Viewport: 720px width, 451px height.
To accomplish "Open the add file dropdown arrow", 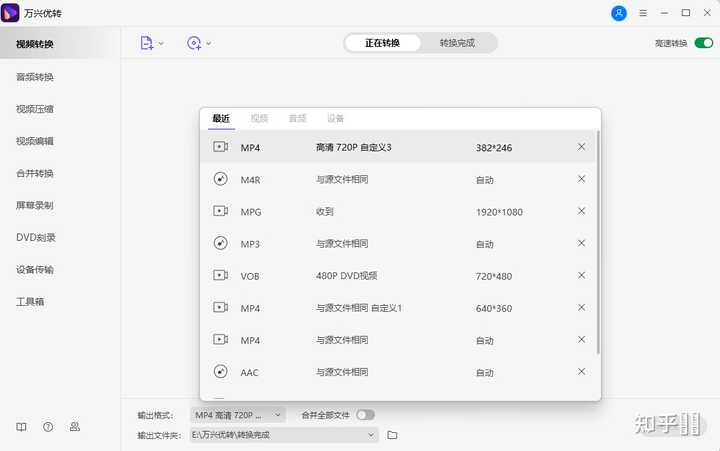I will pyautogui.click(x=161, y=44).
